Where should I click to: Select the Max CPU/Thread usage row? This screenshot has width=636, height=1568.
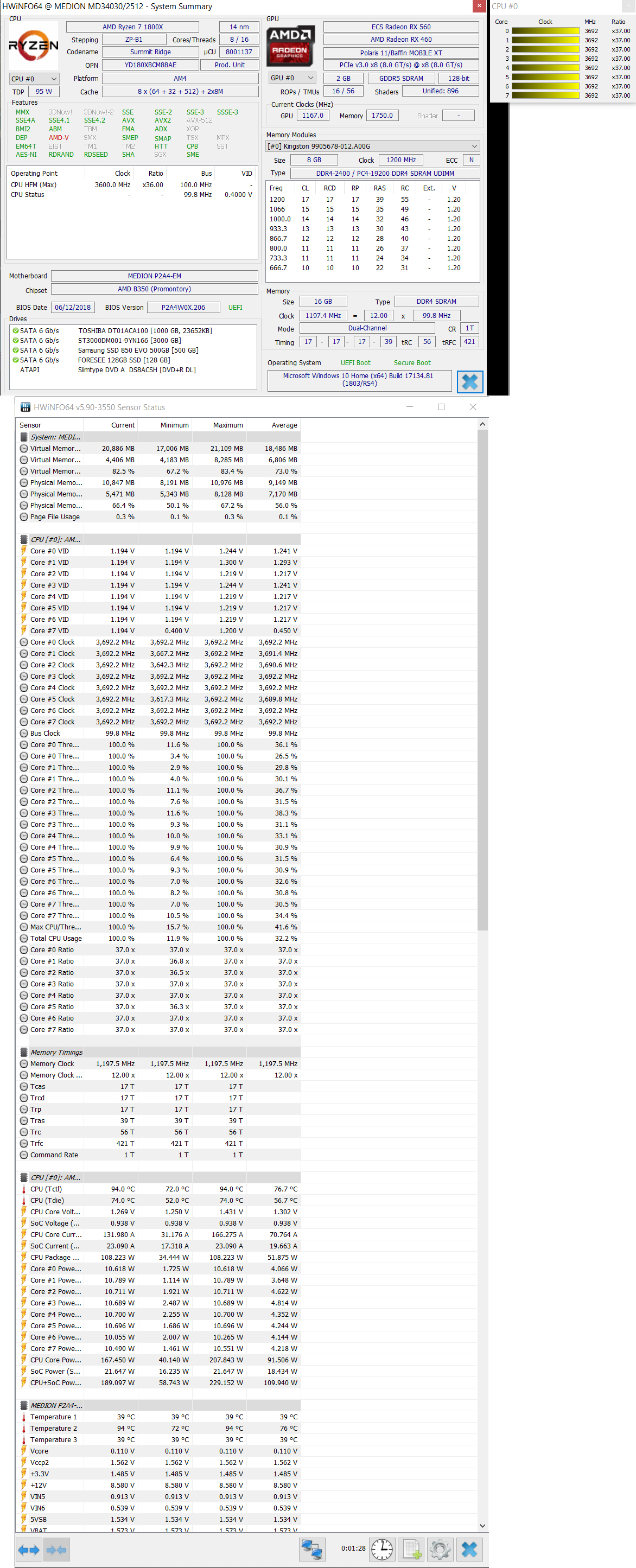point(158,927)
